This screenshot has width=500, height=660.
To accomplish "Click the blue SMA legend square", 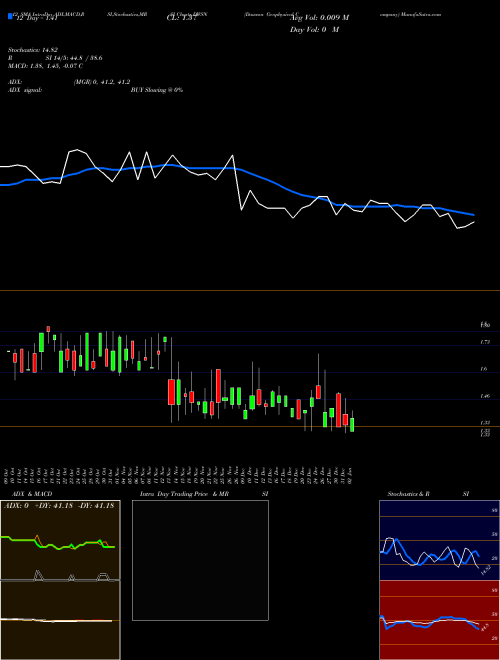I will click(11, 17).
